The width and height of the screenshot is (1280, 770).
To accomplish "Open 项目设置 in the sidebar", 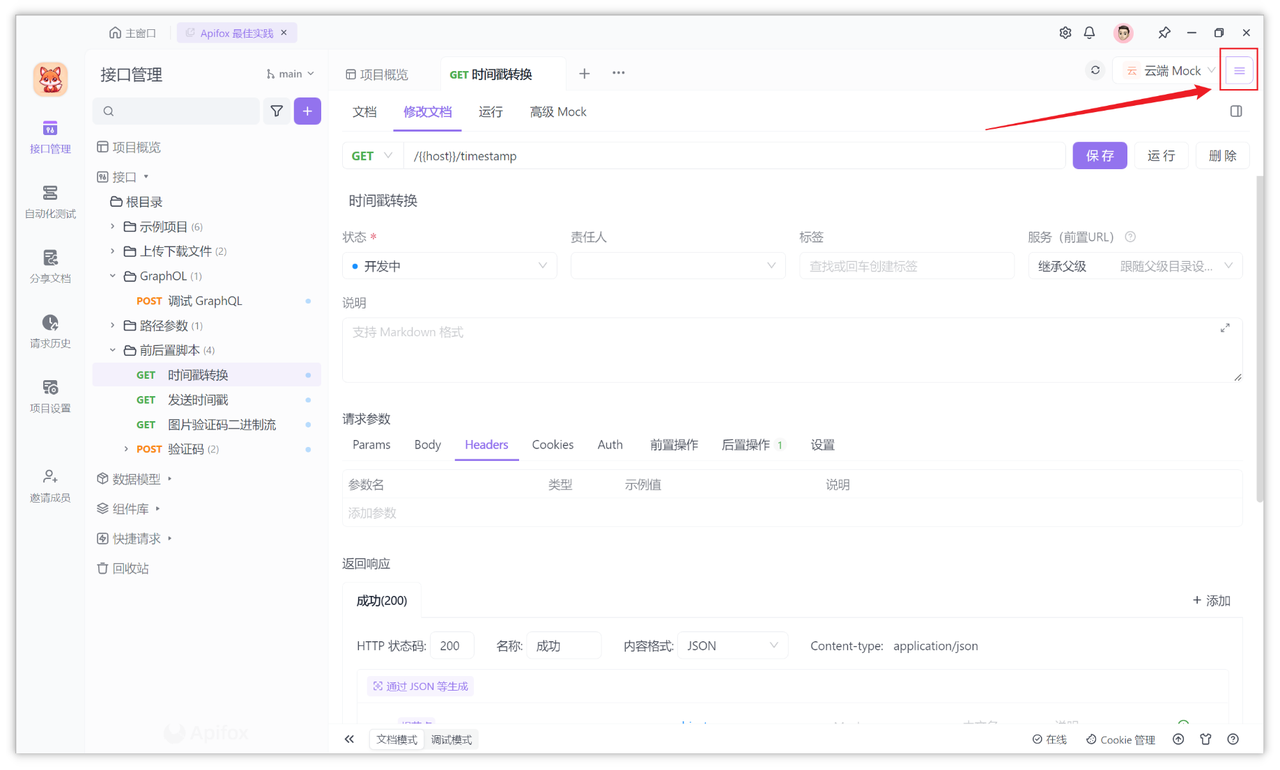I will click(x=50, y=397).
